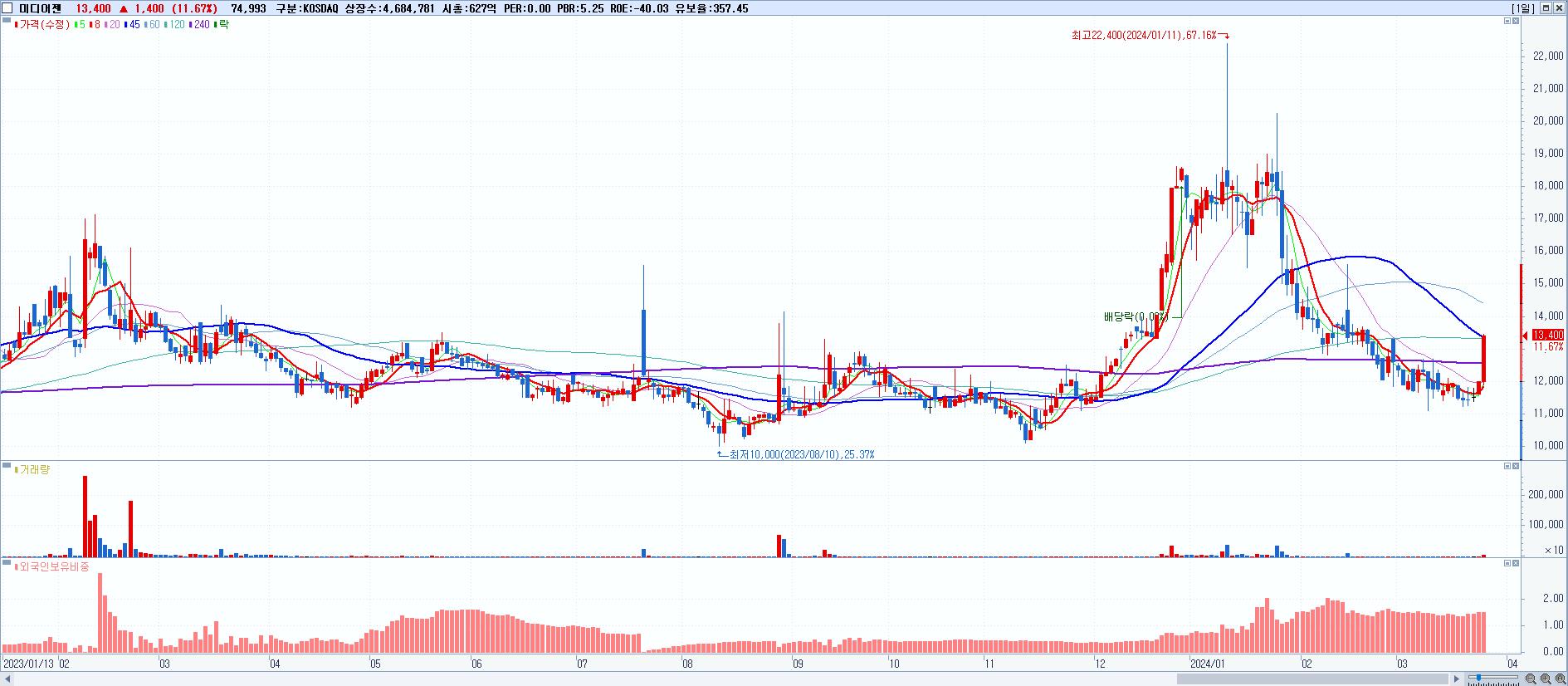The width and height of the screenshot is (1568, 686).
Task: Click the ROE:-40.03 value
Action: coord(639,7)
